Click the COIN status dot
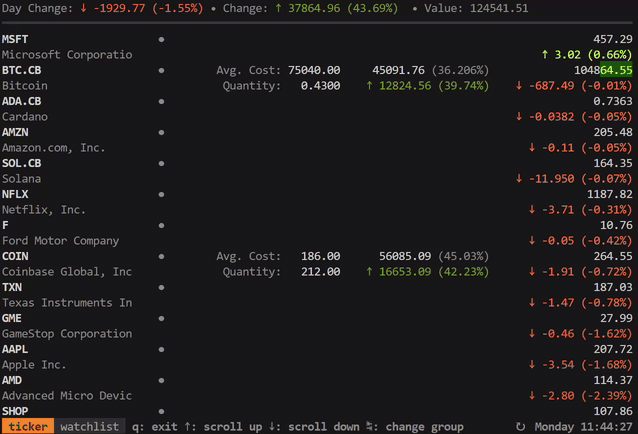The height and width of the screenshot is (434, 638). [x=162, y=256]
